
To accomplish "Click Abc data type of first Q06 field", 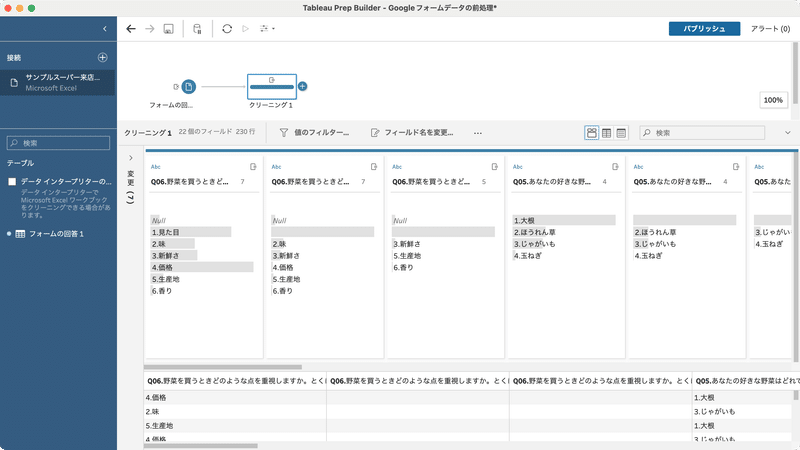I will click(x=156, y=167).
